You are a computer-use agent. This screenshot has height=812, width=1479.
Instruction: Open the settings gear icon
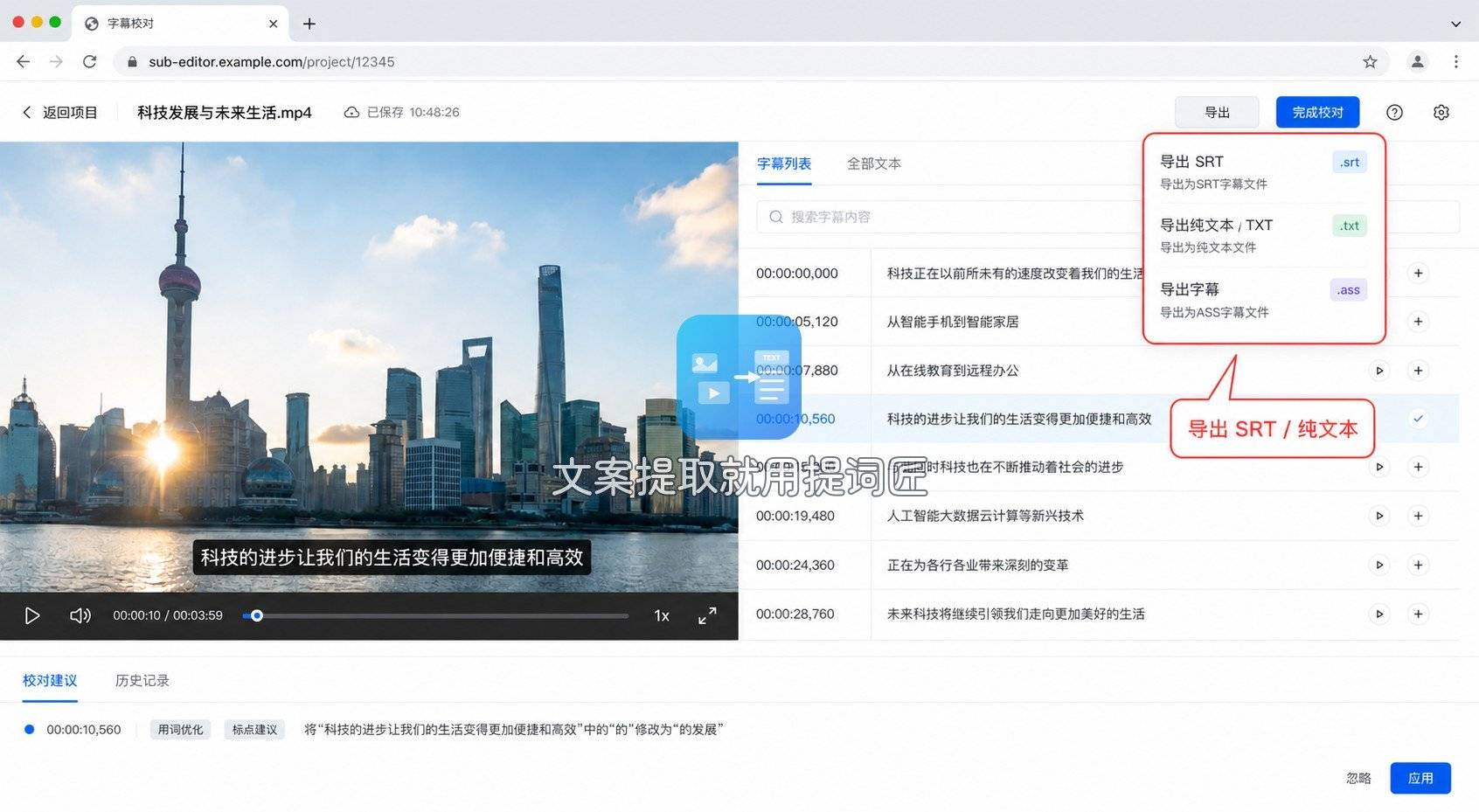1441,113
